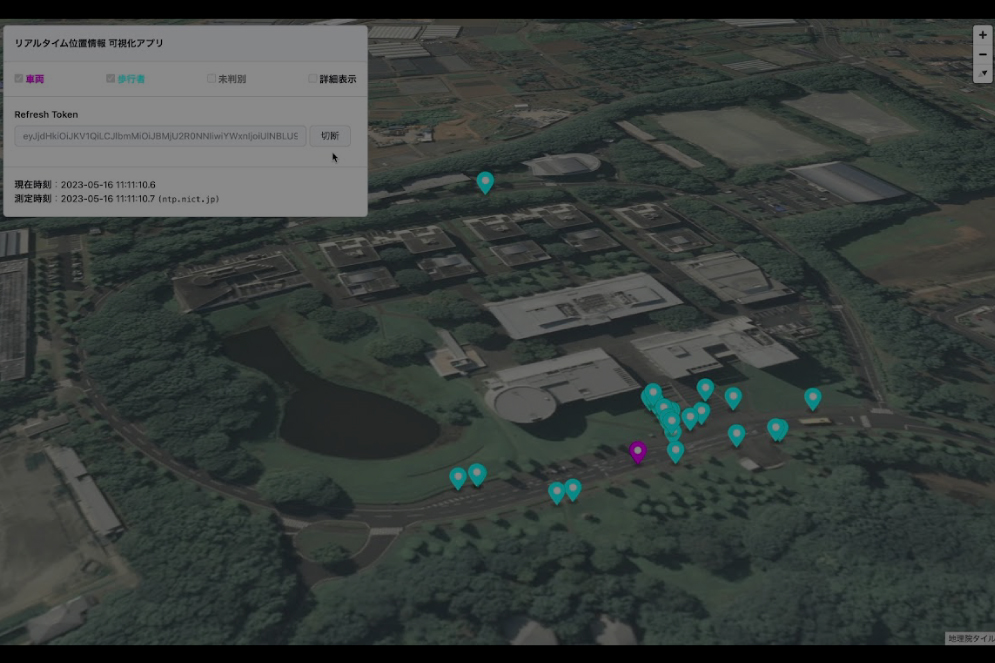Select left marker of the leftmost teal pair
Screen dimensions: 995x663
click(x=458, y=477)
